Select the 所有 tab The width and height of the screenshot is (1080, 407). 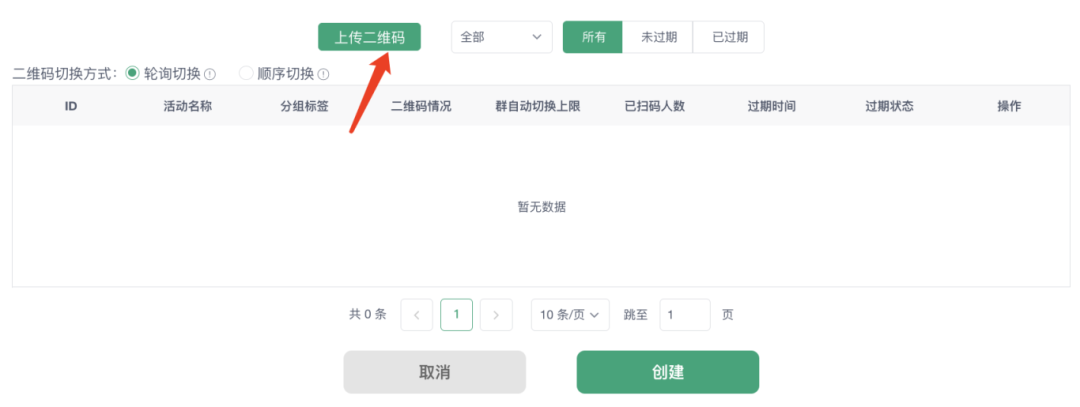point(593,37)
